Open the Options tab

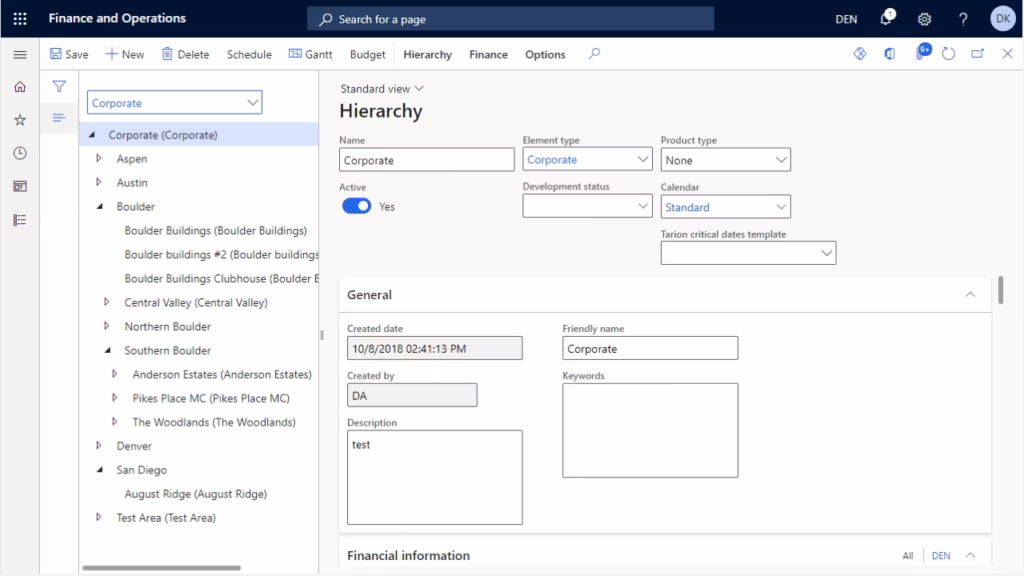[x=545, y=55]
